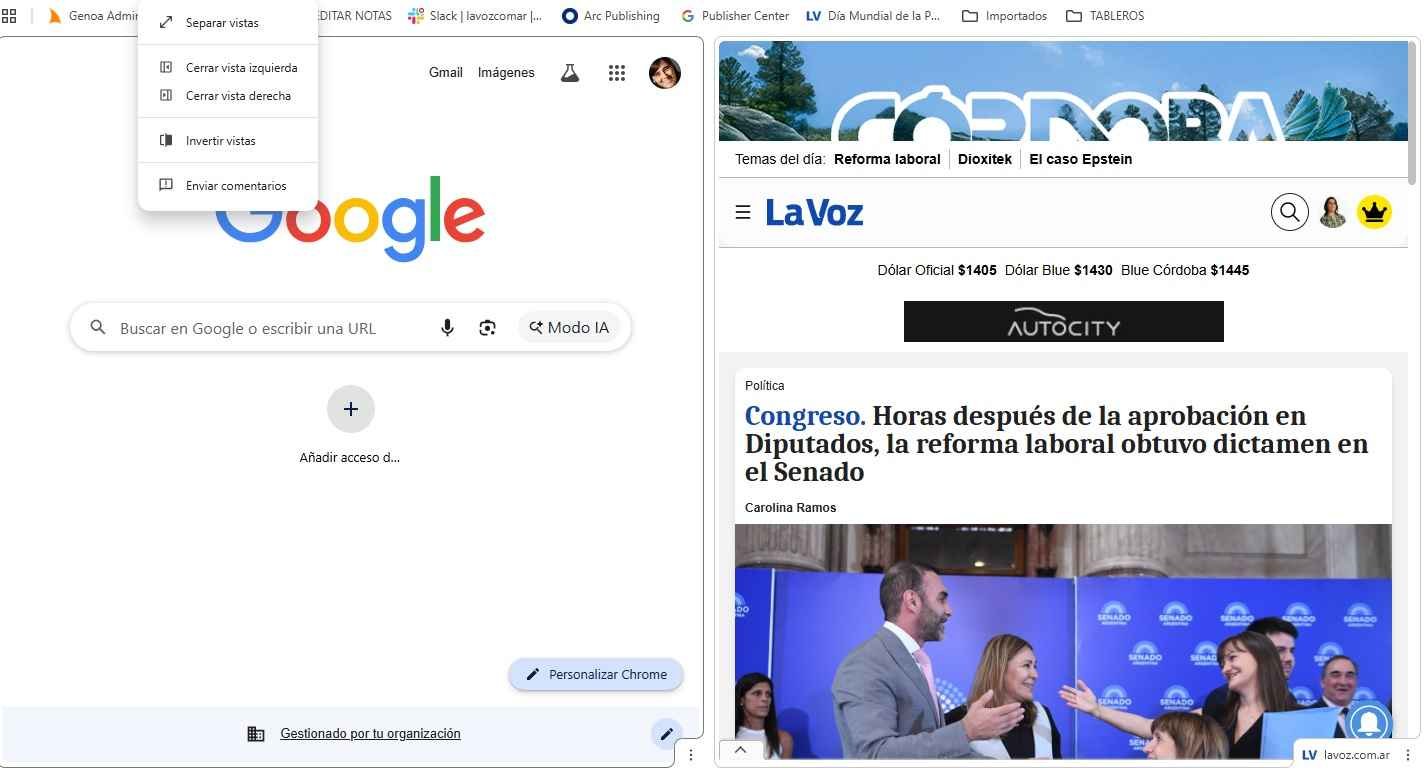Click the Personalizar Chrome button
The width and height of the screenshot is (1428, 774).
596,675
